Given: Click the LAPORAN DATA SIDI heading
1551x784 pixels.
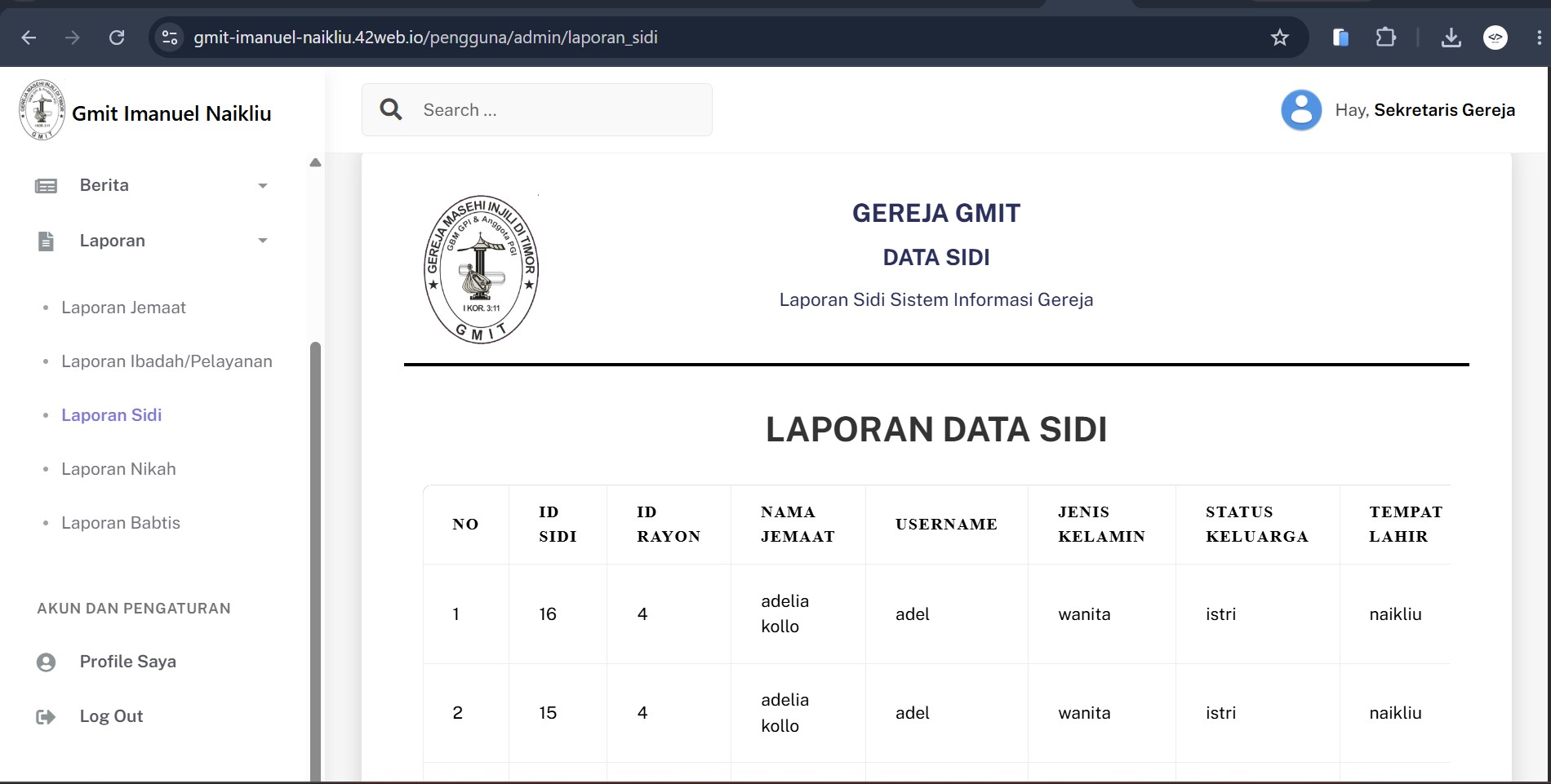Looking at the screenshot, I should (936, 429).
